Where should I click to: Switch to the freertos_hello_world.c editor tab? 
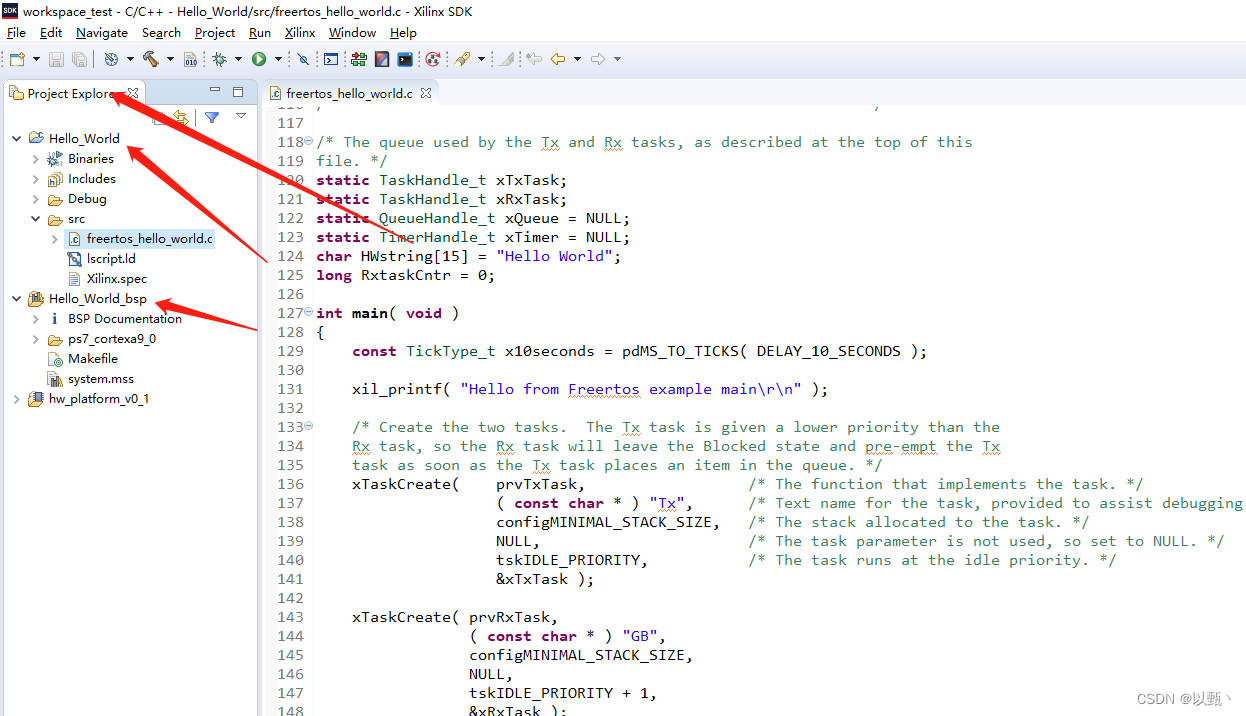pos(348,92)
